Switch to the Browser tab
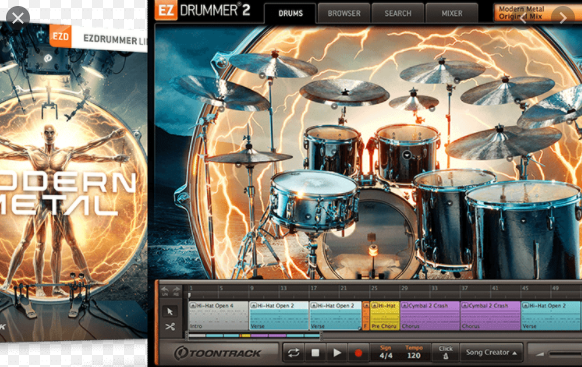Viewport: 582px width, 367px height. pyautogui.click(x=344, y=13)
